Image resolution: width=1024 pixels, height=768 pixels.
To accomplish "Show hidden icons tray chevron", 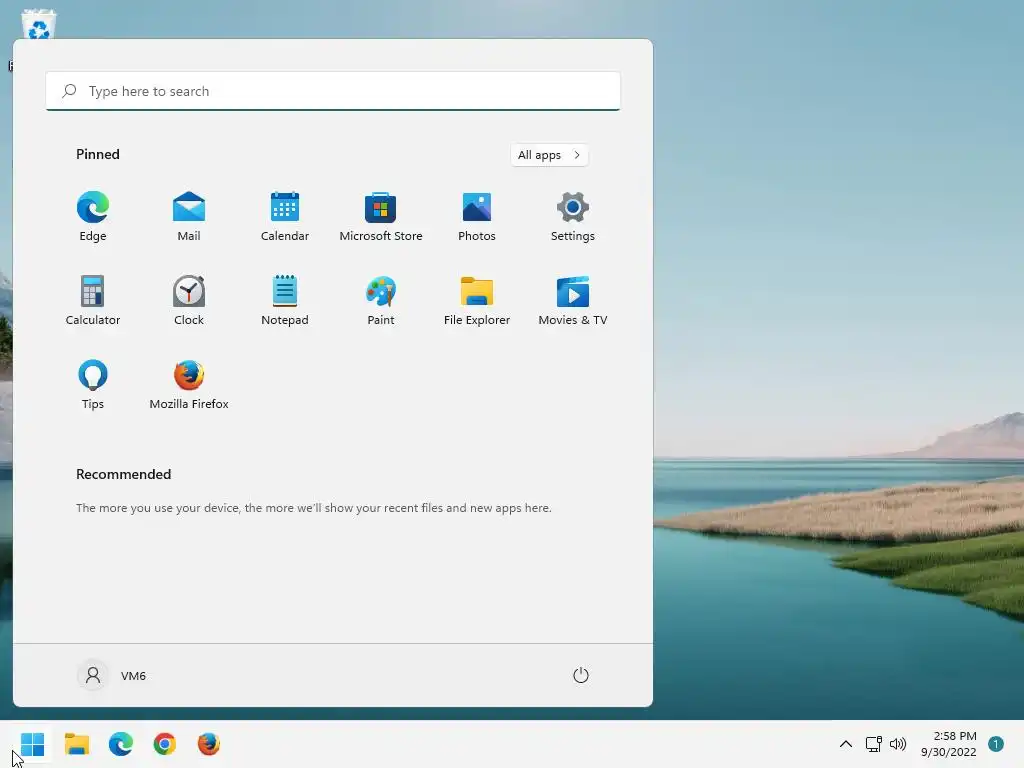I will [846, 744].
